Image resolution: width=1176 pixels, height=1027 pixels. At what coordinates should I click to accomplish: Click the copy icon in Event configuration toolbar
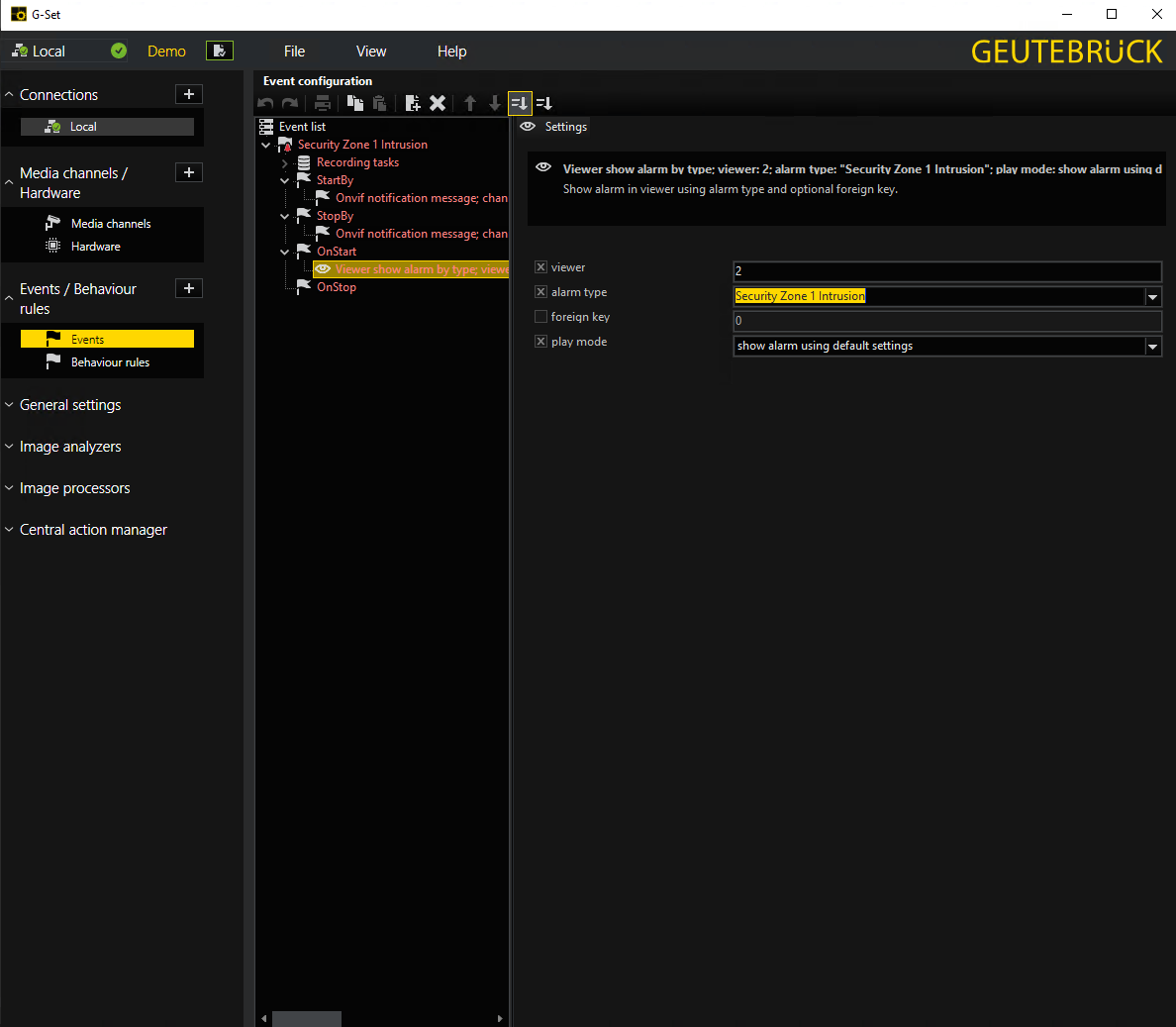(354, 103)
